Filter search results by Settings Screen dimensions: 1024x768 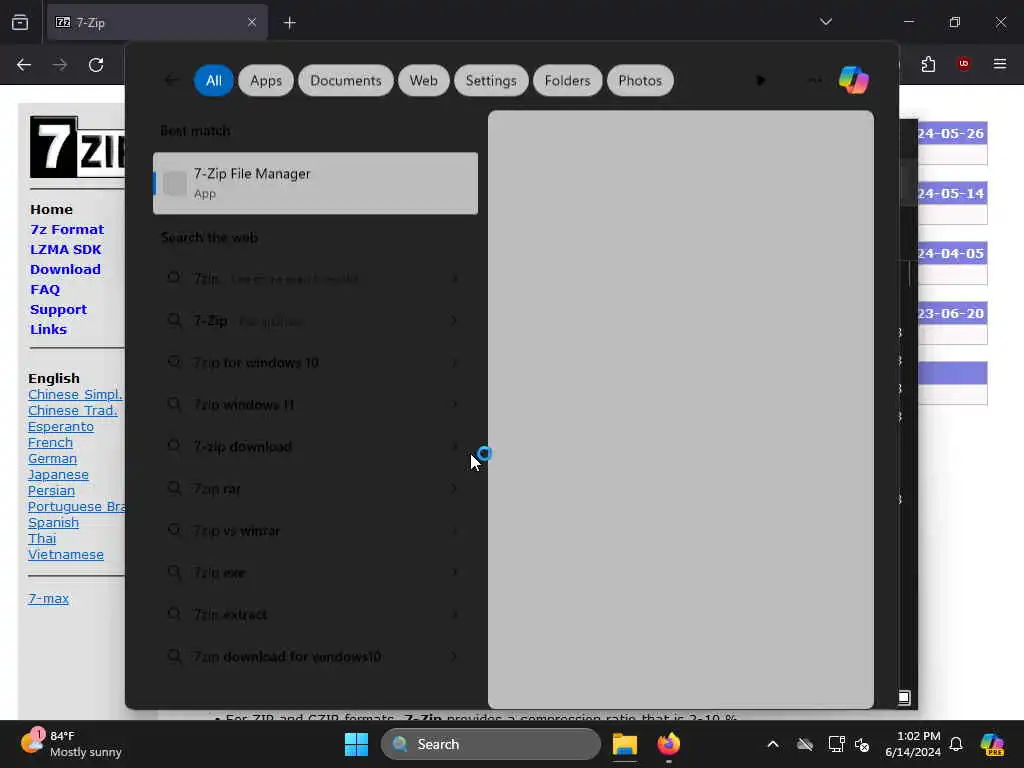tap(491, 80)
